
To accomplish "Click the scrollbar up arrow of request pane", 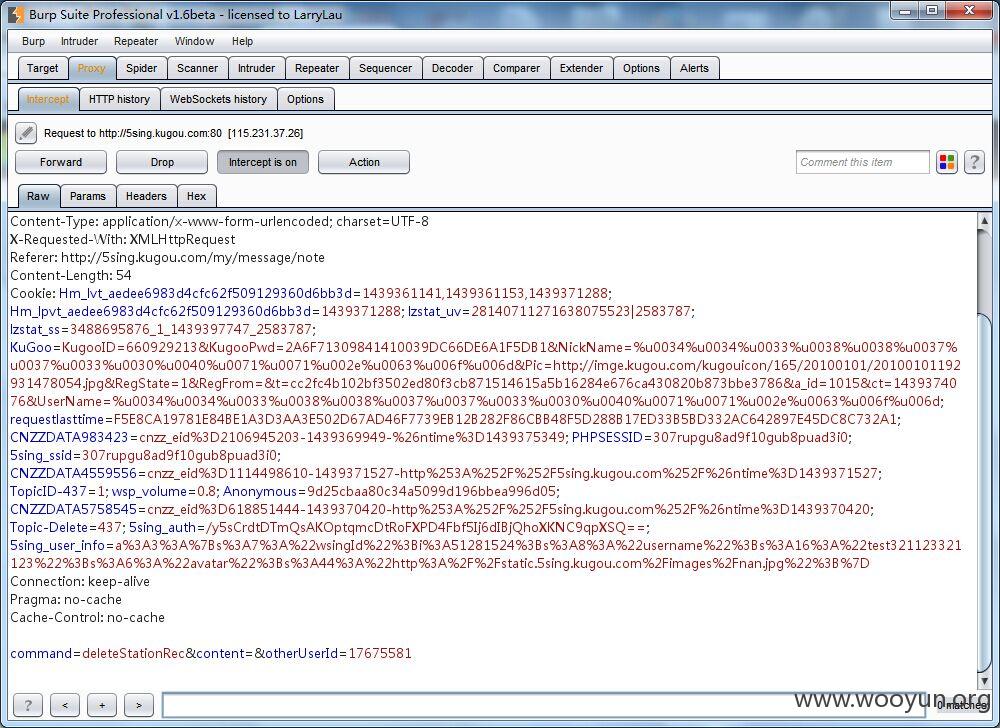I will [x=984, y=221].
